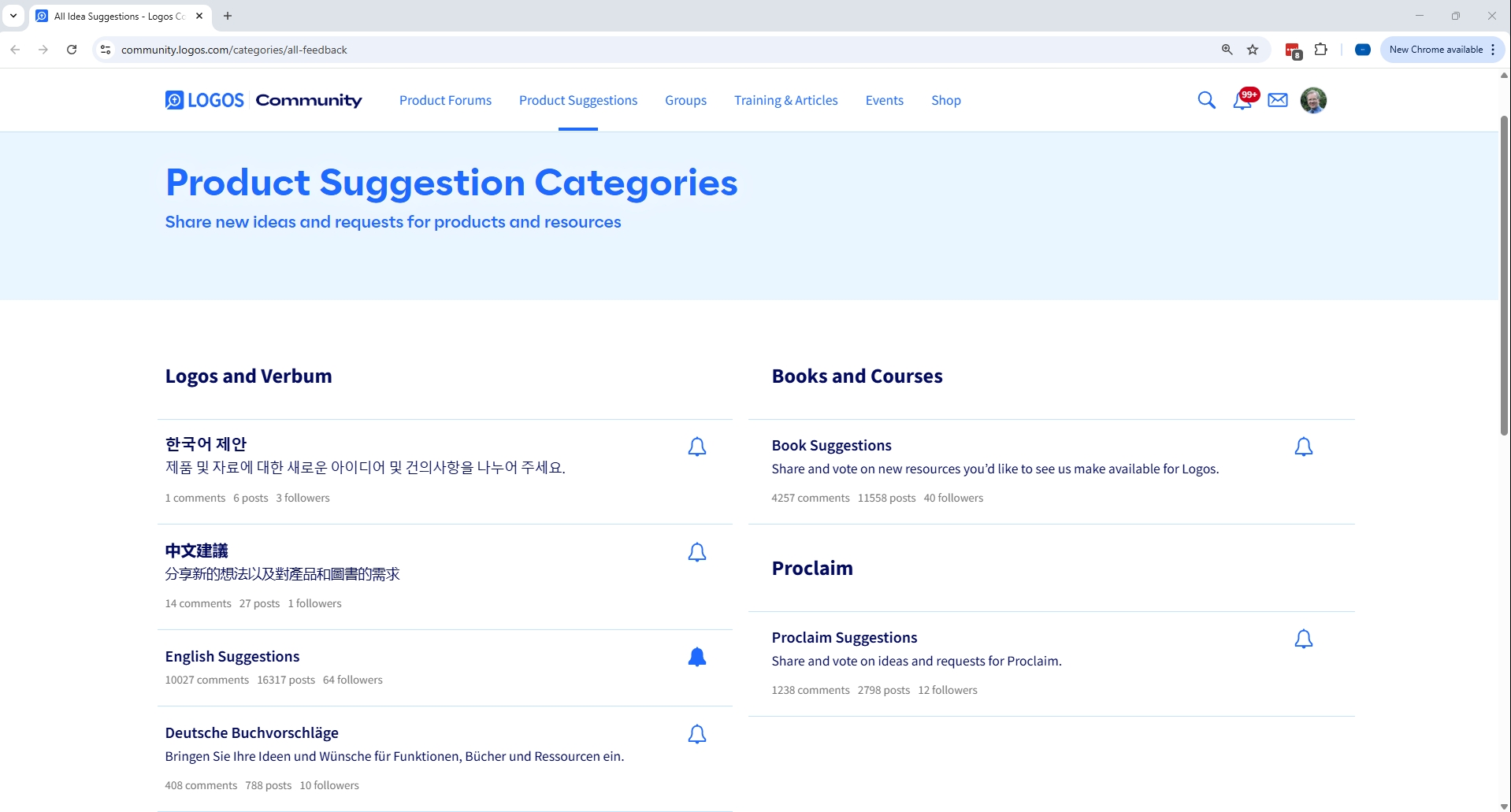Click the 'Books and Courses' heading
This screenshot has width=1511, height=812.
[857, 376]
